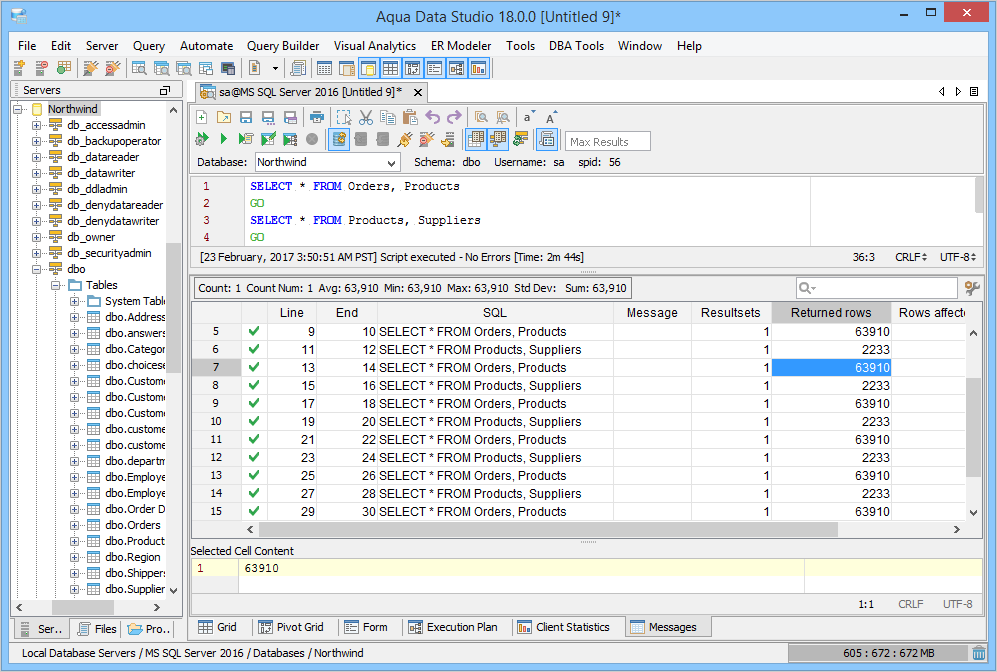Open the Query Builder menu
The width and height of the screenshot is (997, 672).
283,46
